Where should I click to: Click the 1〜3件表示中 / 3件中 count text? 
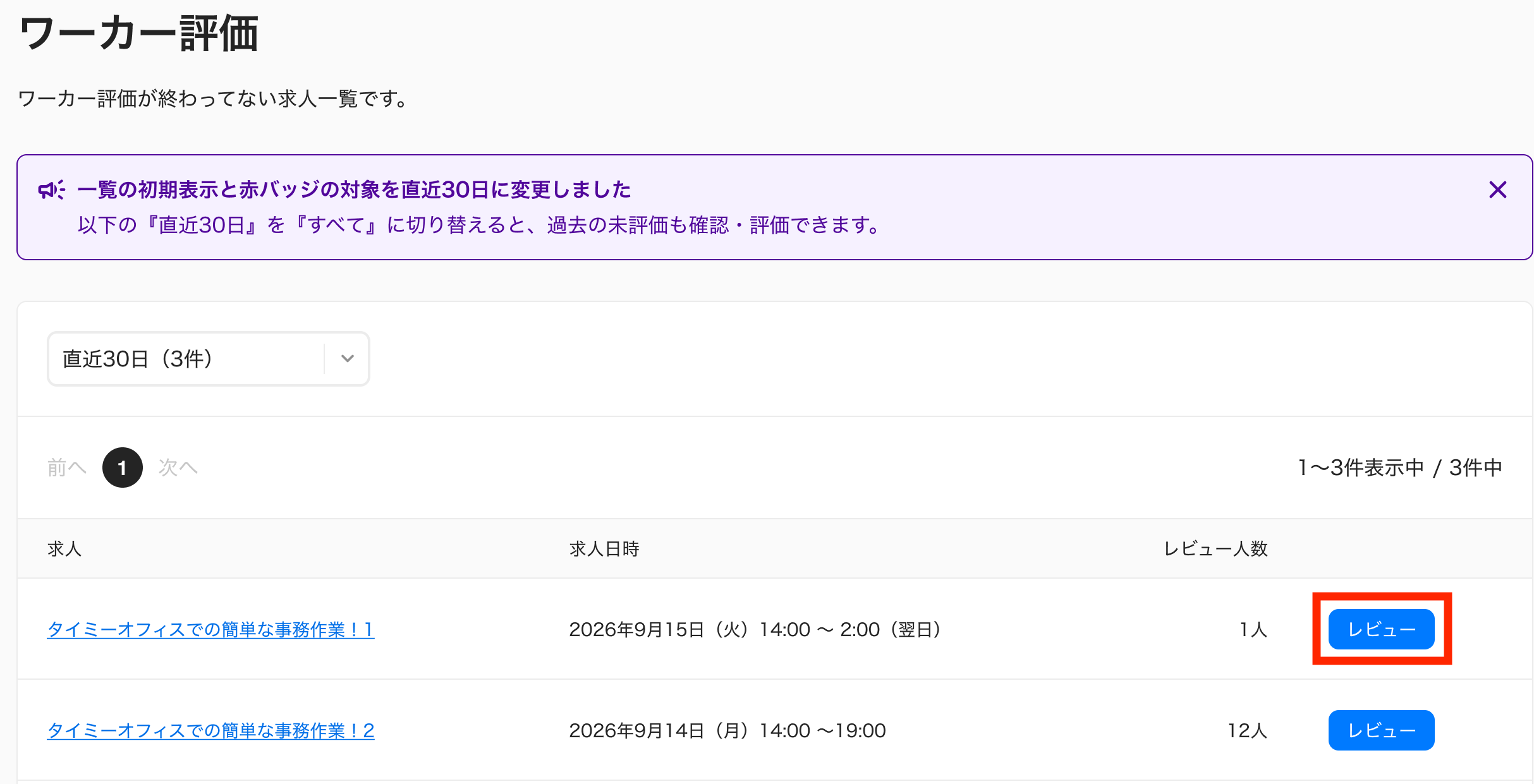tap(1400, 467)
